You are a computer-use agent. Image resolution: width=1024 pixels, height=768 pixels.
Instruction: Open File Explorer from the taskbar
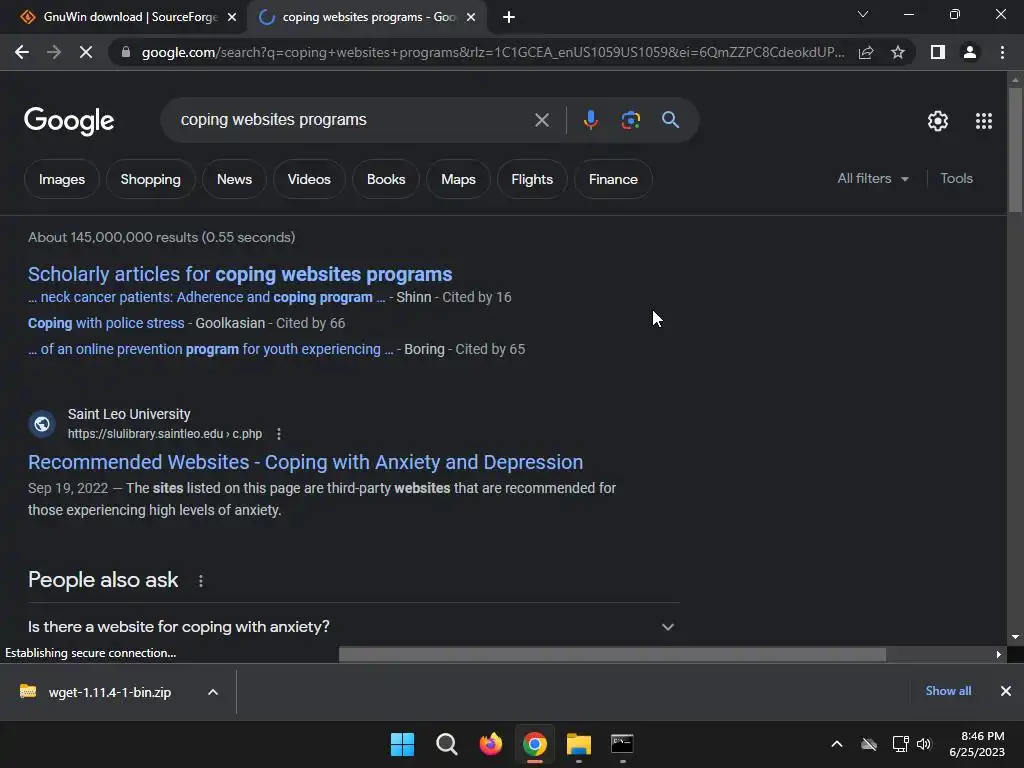click(579, 744)
